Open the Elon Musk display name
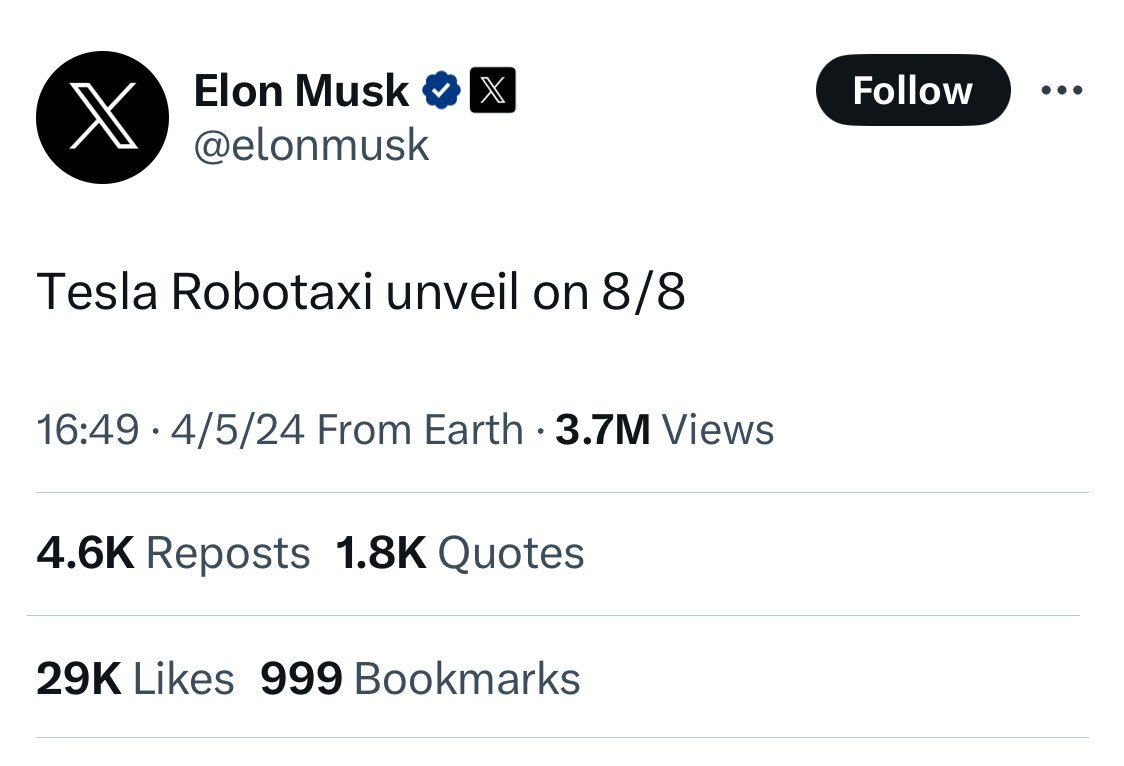 tap(301, 92)
